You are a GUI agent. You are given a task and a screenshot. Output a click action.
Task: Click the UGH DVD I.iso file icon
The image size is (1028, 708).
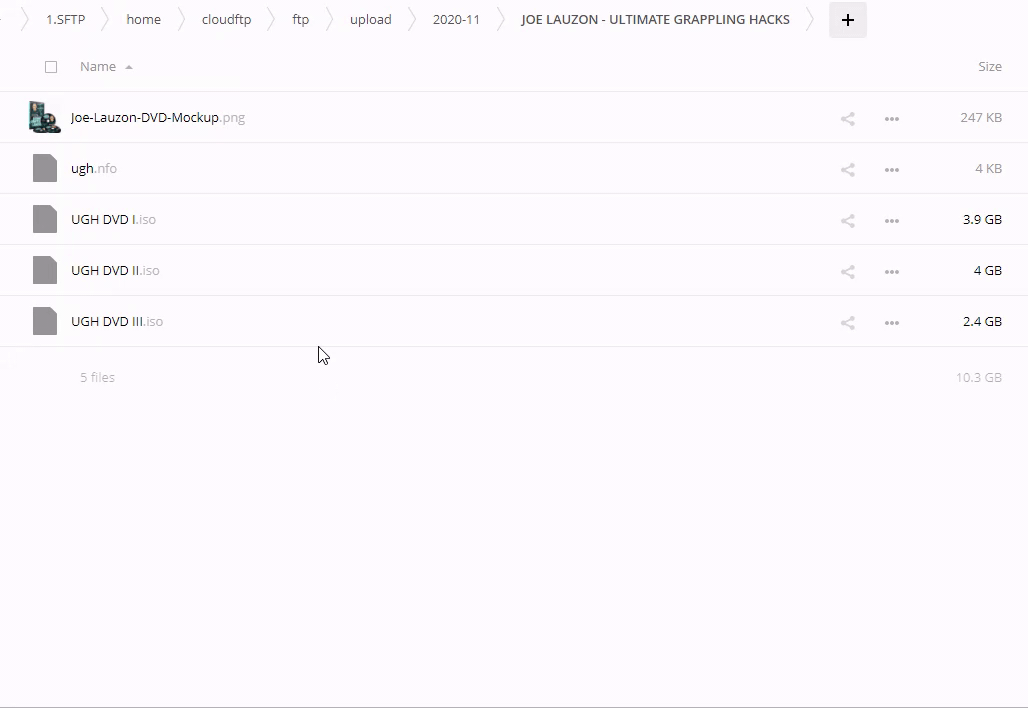pos(45,219)
